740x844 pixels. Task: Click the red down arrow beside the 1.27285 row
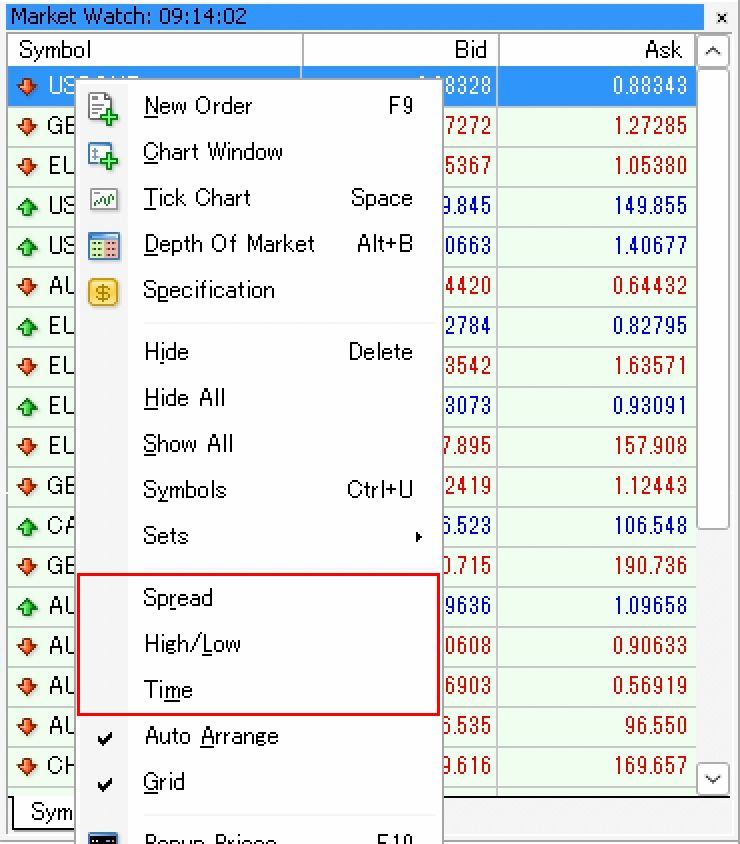coord(27,126)
